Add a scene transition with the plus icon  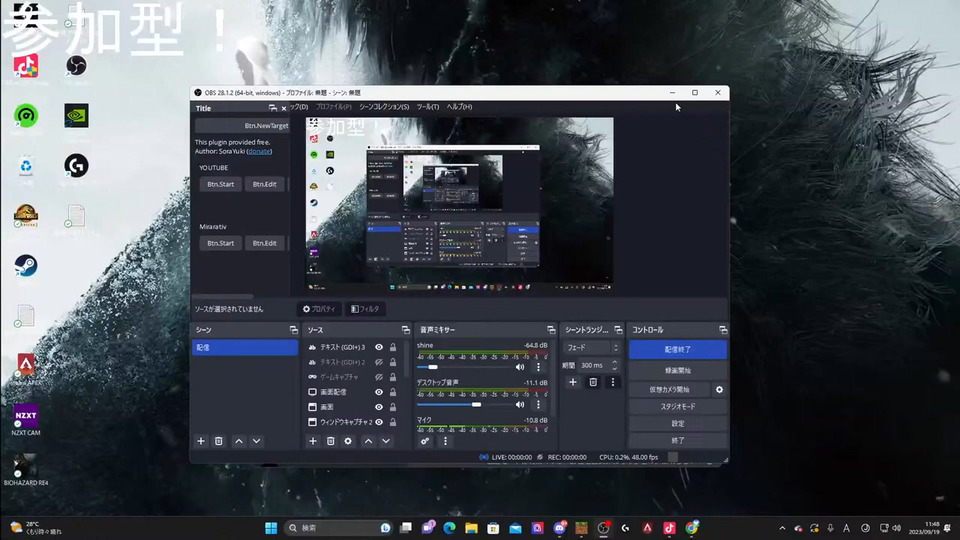coord(573,382)
